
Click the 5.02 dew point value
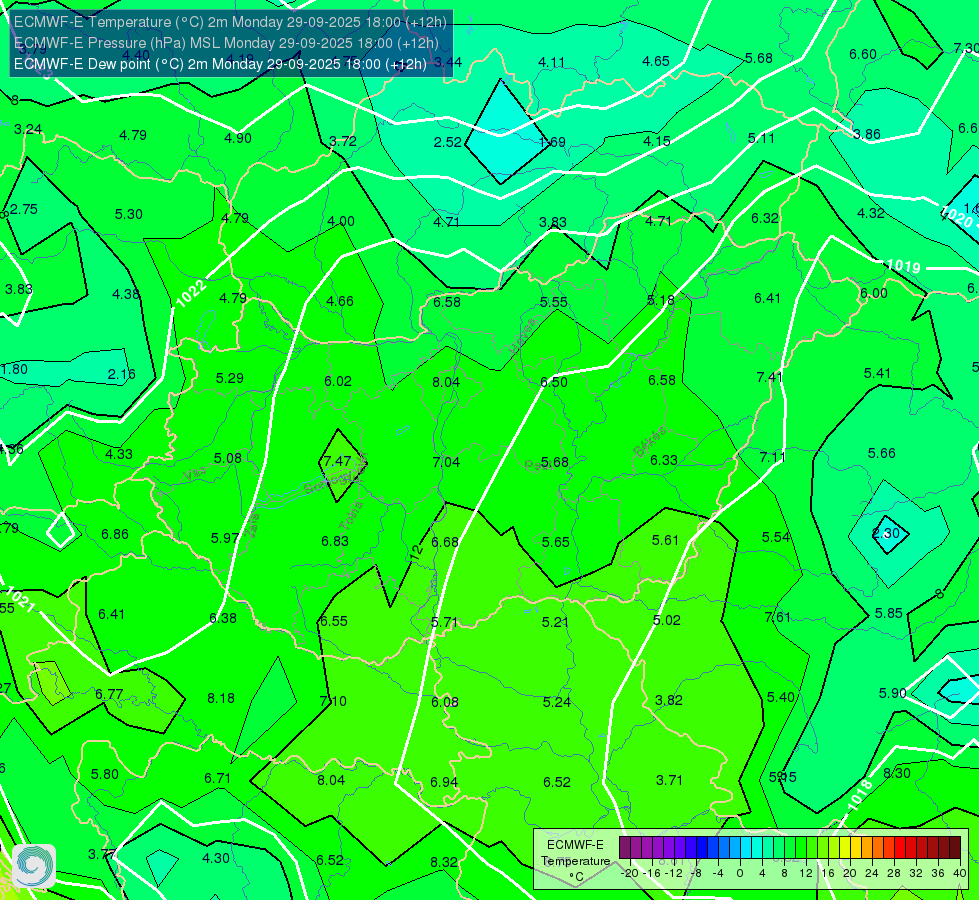[x=666, y=620]
